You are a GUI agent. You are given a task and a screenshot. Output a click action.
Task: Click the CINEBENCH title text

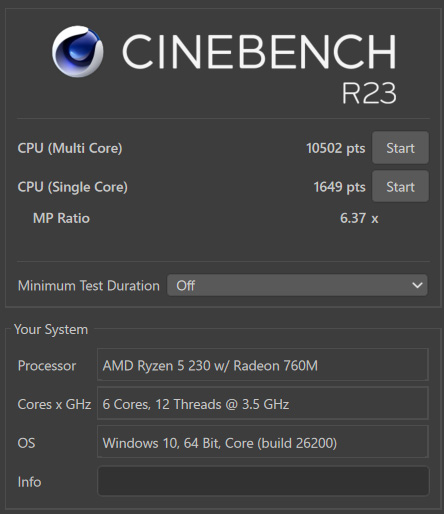click(x=259, y=52)
